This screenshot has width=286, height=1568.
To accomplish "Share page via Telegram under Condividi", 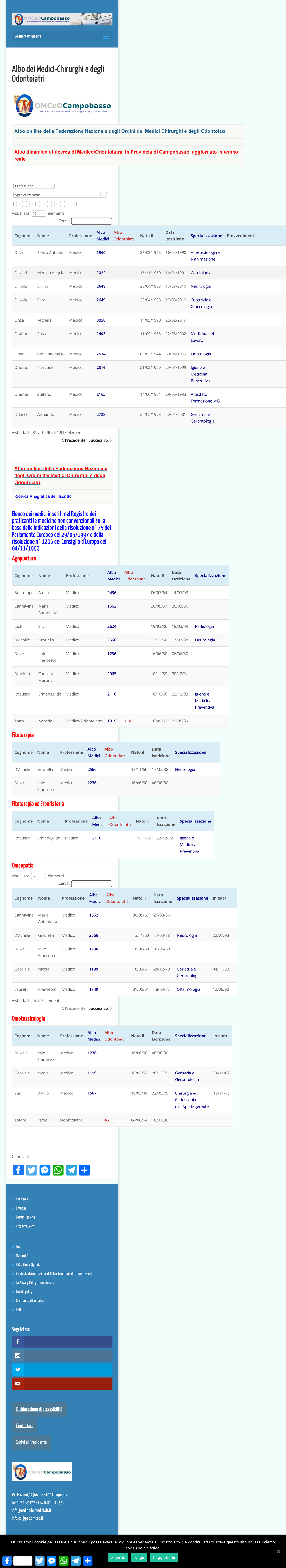I will pyautogui.click(x=71, y=1170).
